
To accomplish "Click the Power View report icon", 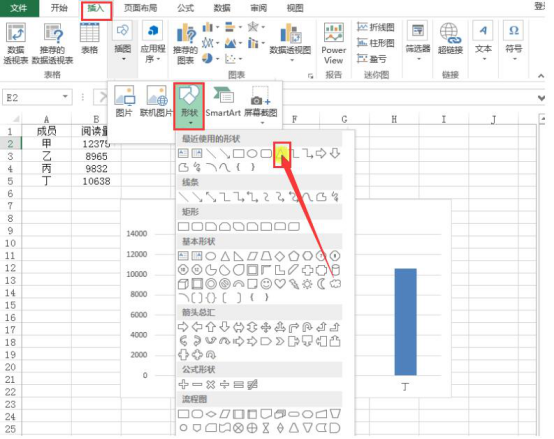I will click(x=334, y=43).
